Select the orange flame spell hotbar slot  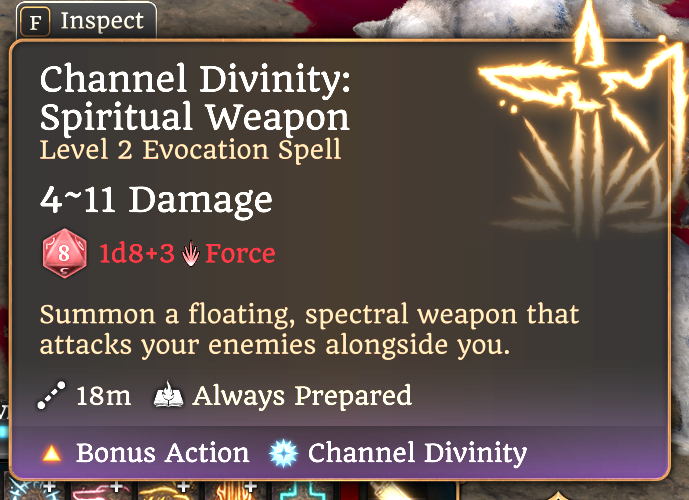(x=236, y=491)
